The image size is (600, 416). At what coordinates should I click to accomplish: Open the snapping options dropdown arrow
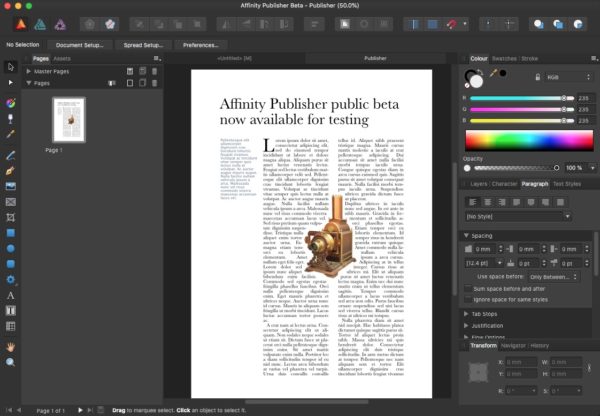(x=465, y=24)
